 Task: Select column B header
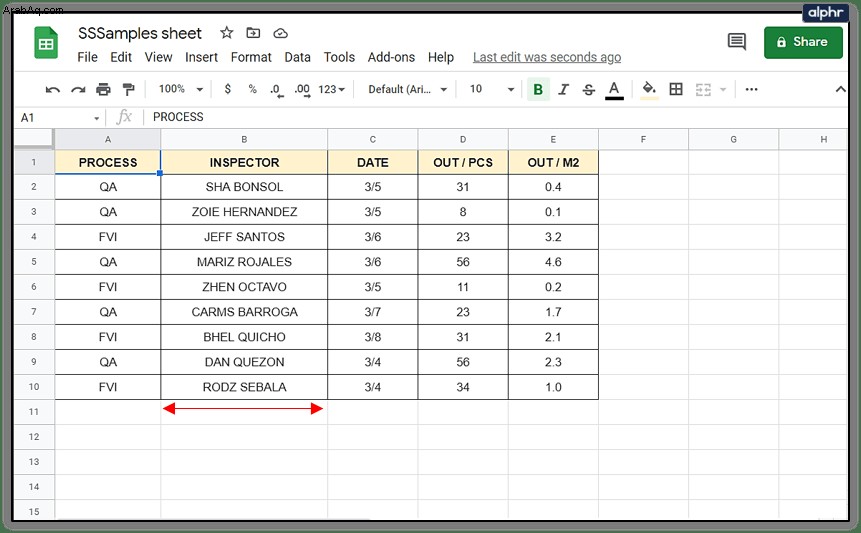point(244,139)
